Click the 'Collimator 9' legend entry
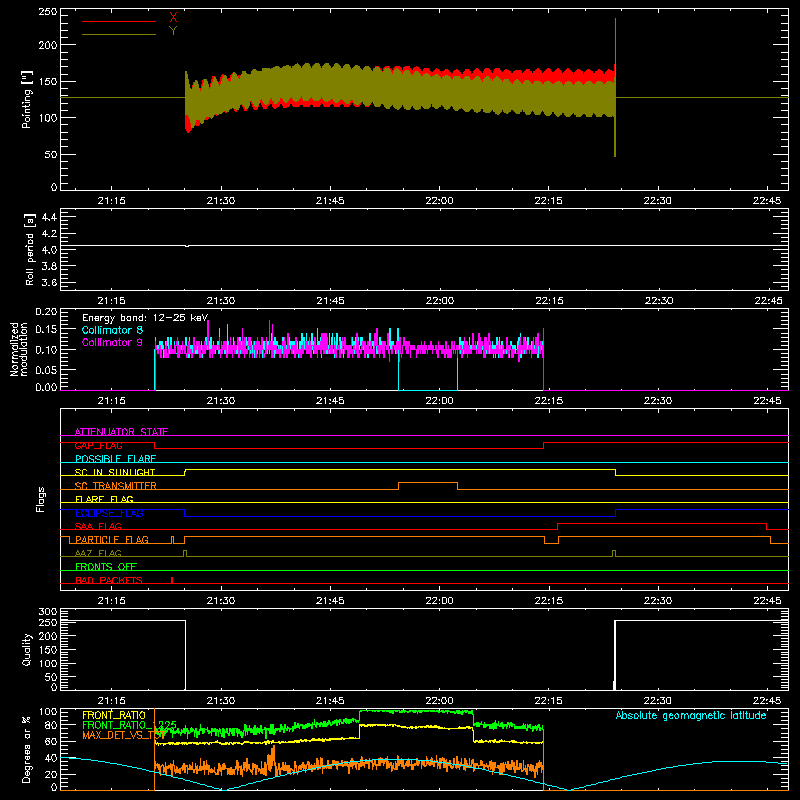 pos(112,342)
